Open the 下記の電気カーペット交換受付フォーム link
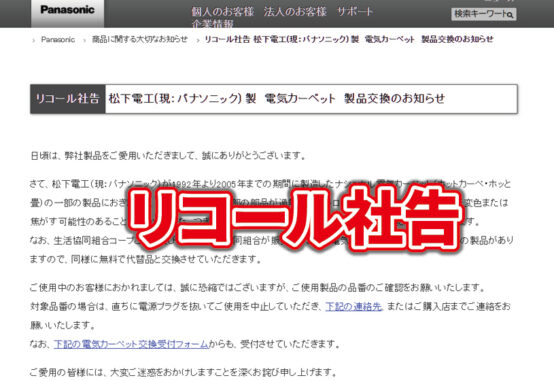The image size is (554, 380). [131, 344]
